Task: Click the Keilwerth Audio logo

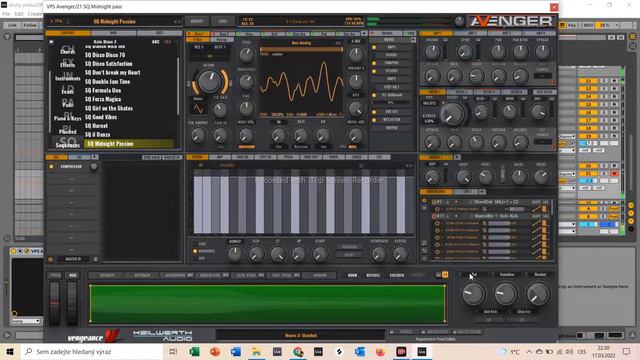Action: tap(163, 336)
